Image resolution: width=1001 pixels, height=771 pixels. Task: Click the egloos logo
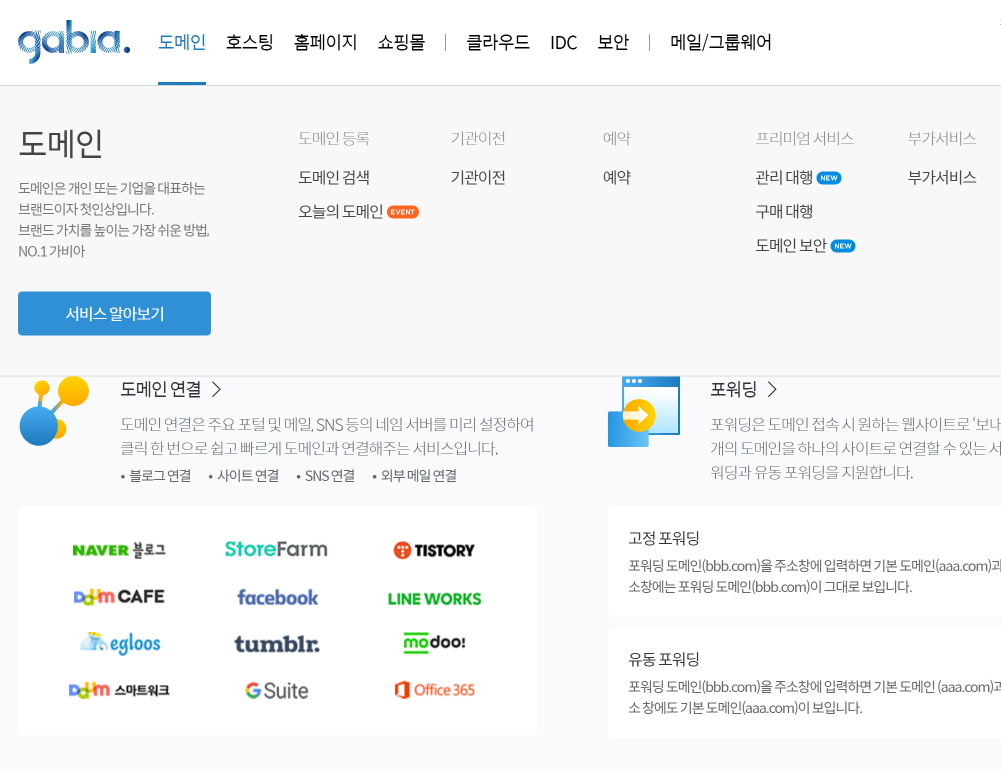[x=120, y=643]
